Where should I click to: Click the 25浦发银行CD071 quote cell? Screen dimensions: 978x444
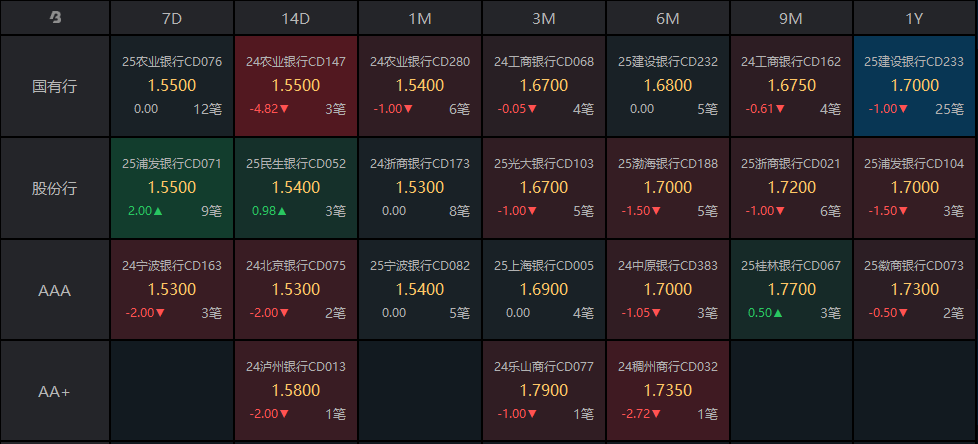[x=171, y=188]
